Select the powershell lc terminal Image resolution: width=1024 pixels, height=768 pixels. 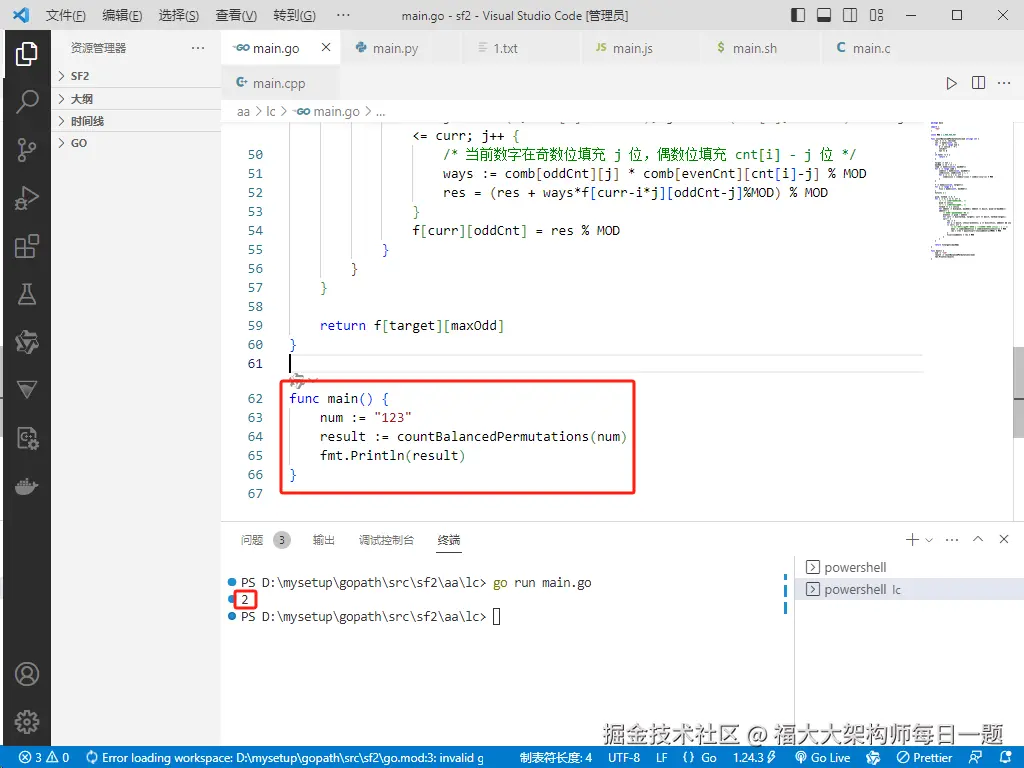click(x=909, y=589)
